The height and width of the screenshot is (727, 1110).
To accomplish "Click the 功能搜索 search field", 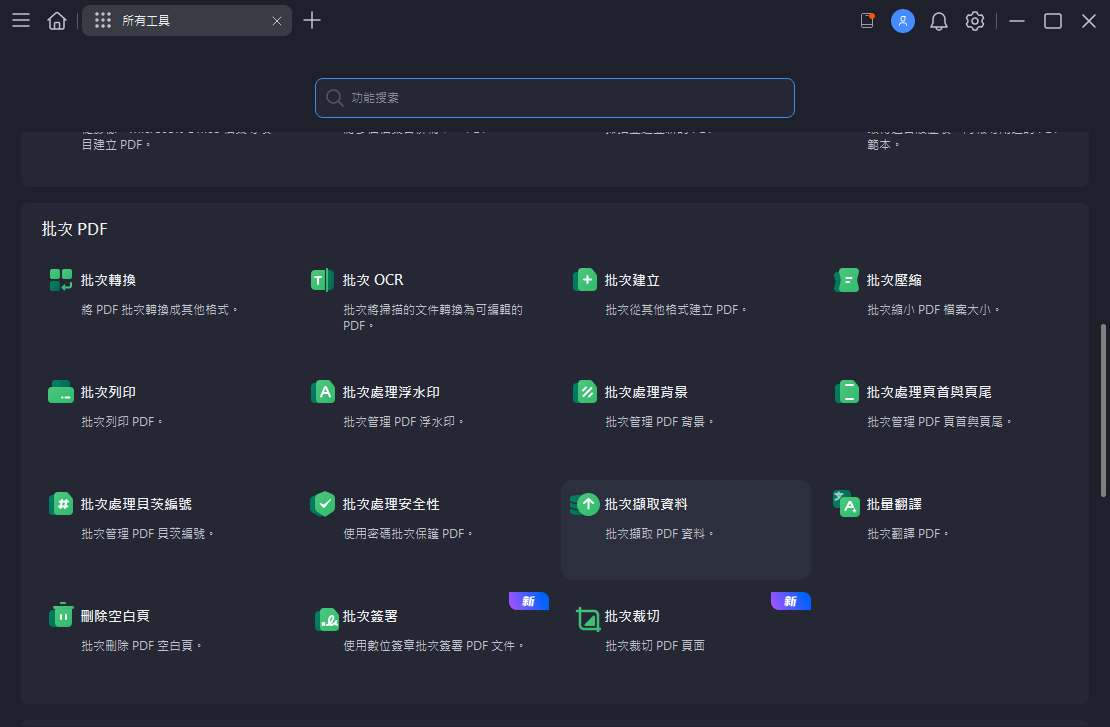I will 555,98.
